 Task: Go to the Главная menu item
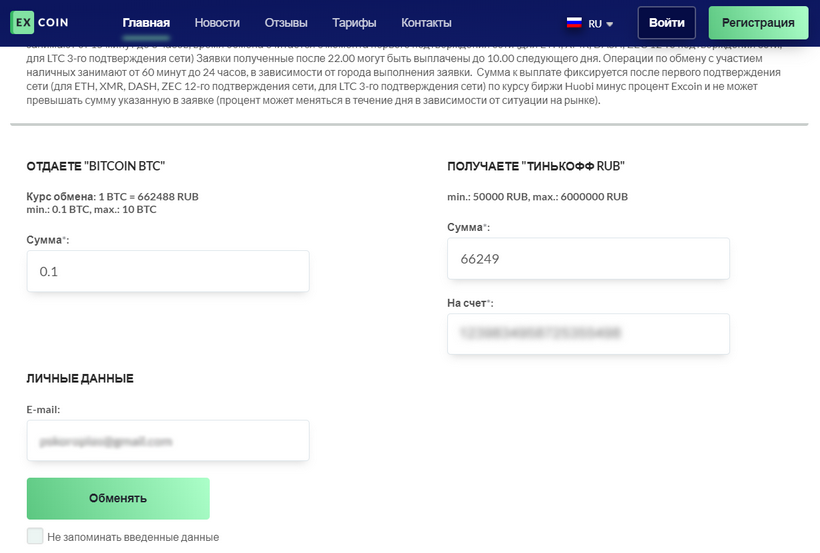[146, 22]
